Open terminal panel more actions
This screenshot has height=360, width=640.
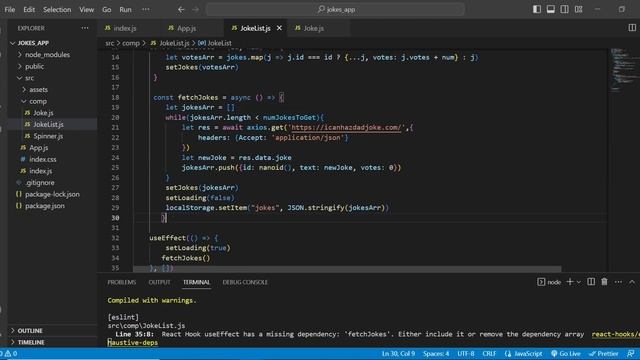(618, 282)
